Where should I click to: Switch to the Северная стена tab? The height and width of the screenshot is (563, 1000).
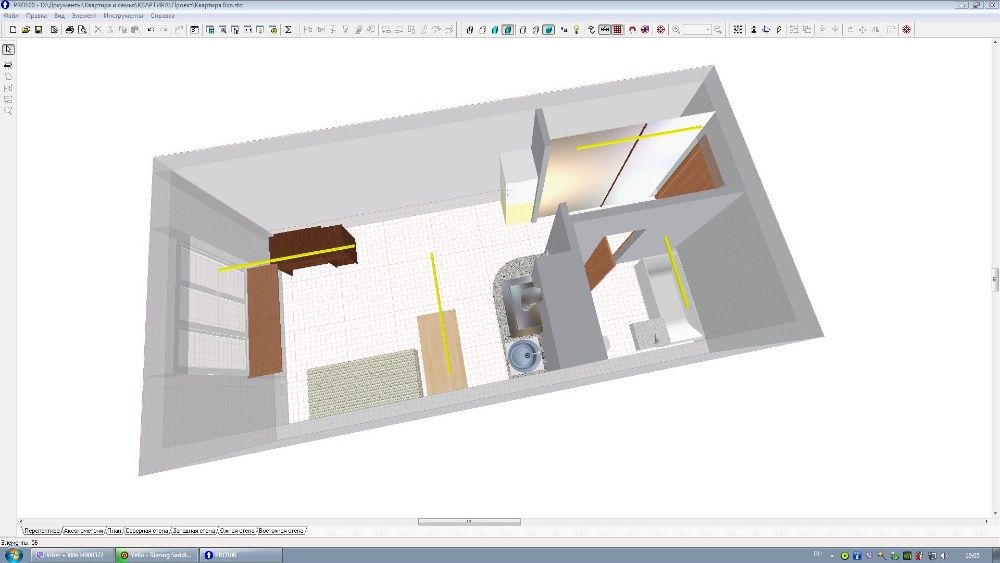[x=147, y=530]
